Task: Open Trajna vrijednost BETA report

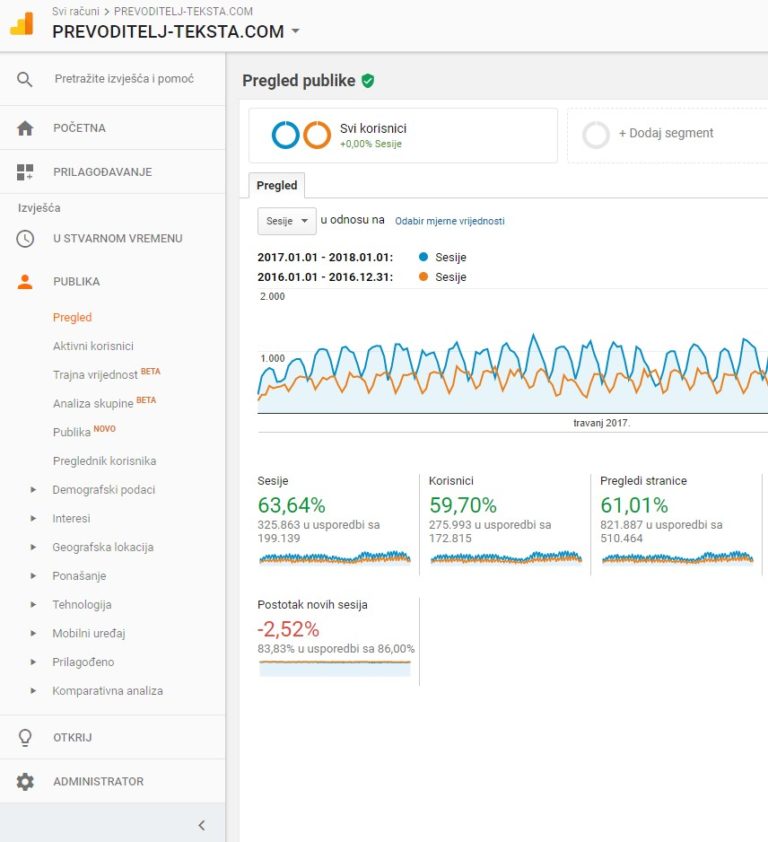Action: pyautogui.click(x=106, y=374)
